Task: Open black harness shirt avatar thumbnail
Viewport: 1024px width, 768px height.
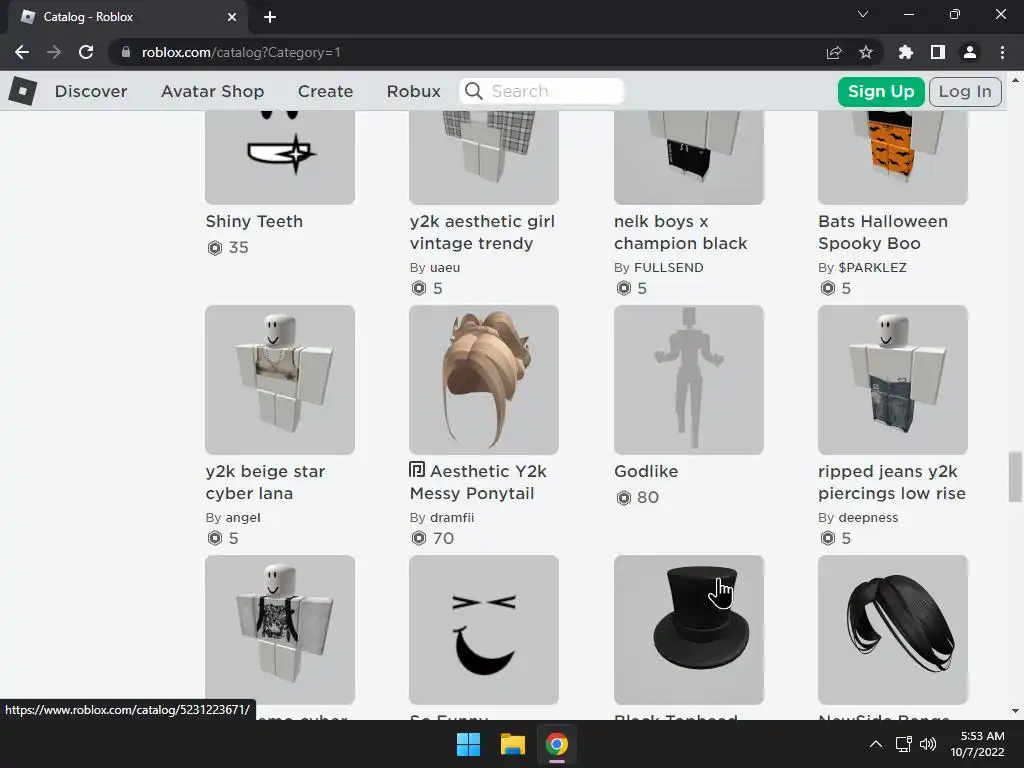Action: 280,630
